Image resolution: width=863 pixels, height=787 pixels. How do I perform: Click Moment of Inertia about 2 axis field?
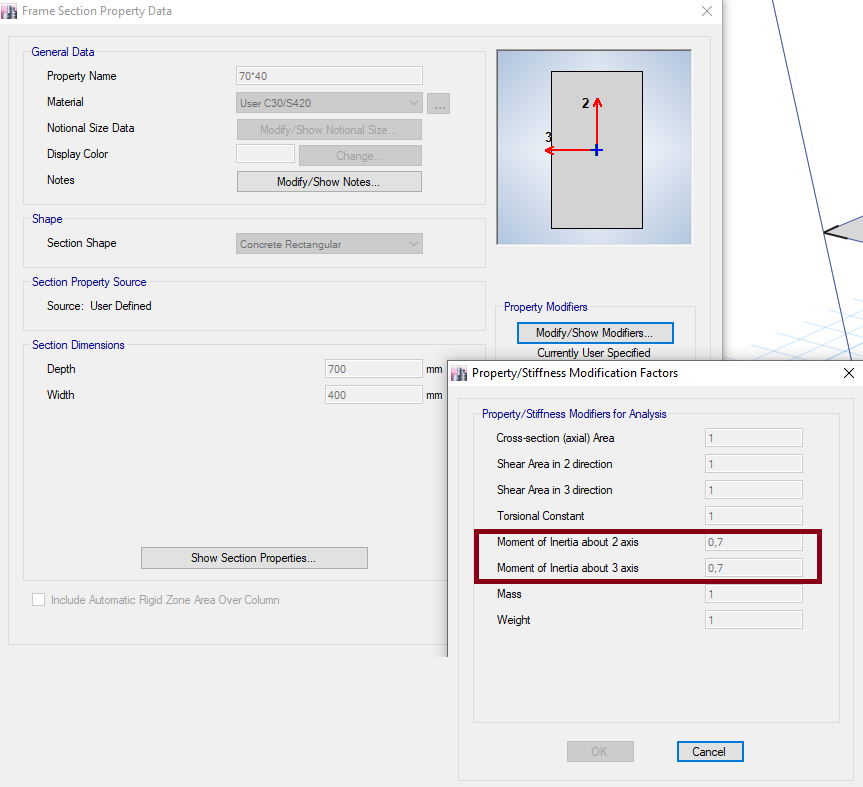click(x=753, y=542)
